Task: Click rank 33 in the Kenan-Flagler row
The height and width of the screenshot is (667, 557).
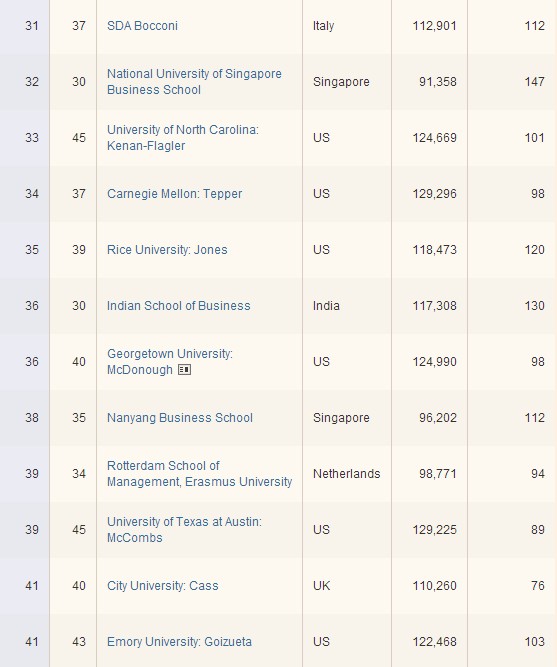Action: point(32,138)
